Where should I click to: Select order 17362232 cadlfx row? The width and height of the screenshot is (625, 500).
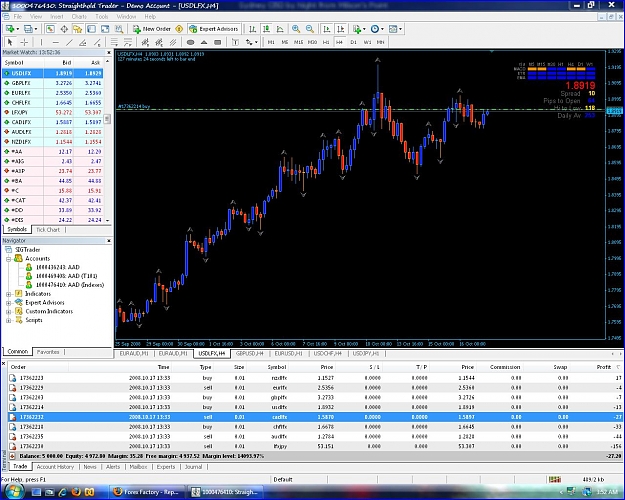315,417
